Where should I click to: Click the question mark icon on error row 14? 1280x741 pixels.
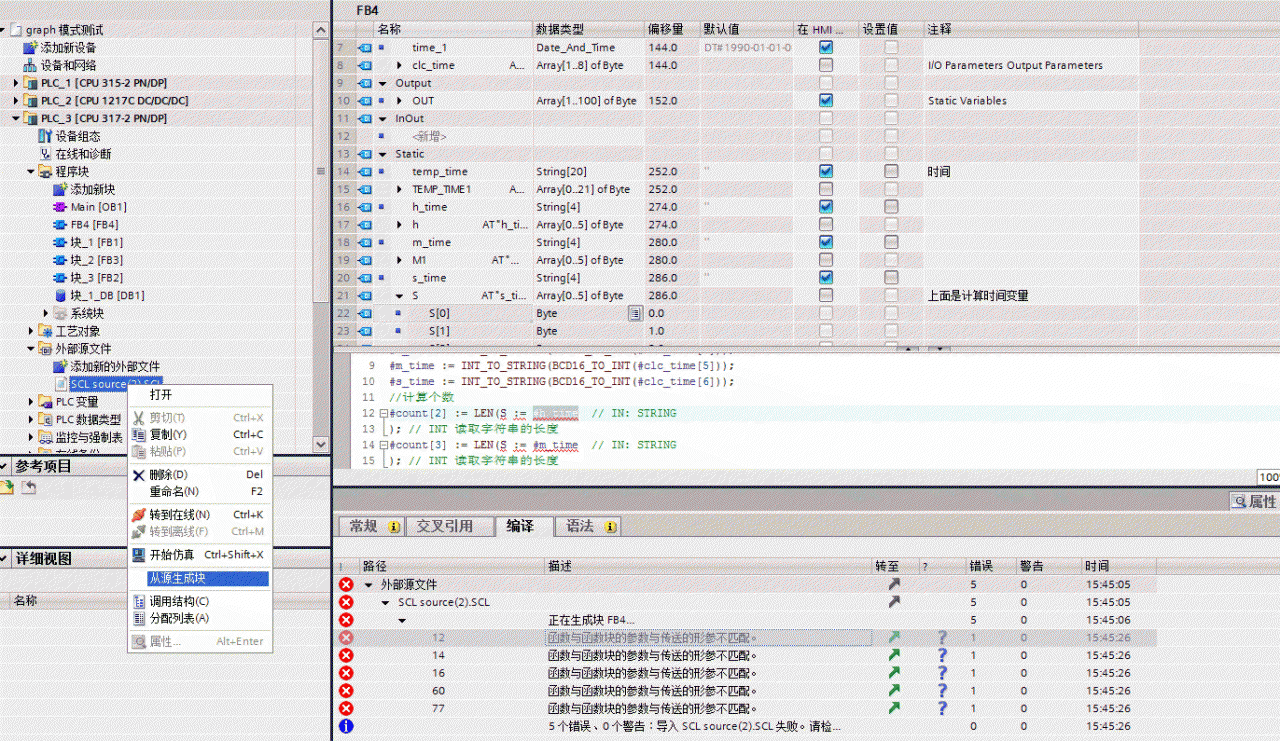tap(940, 655)
